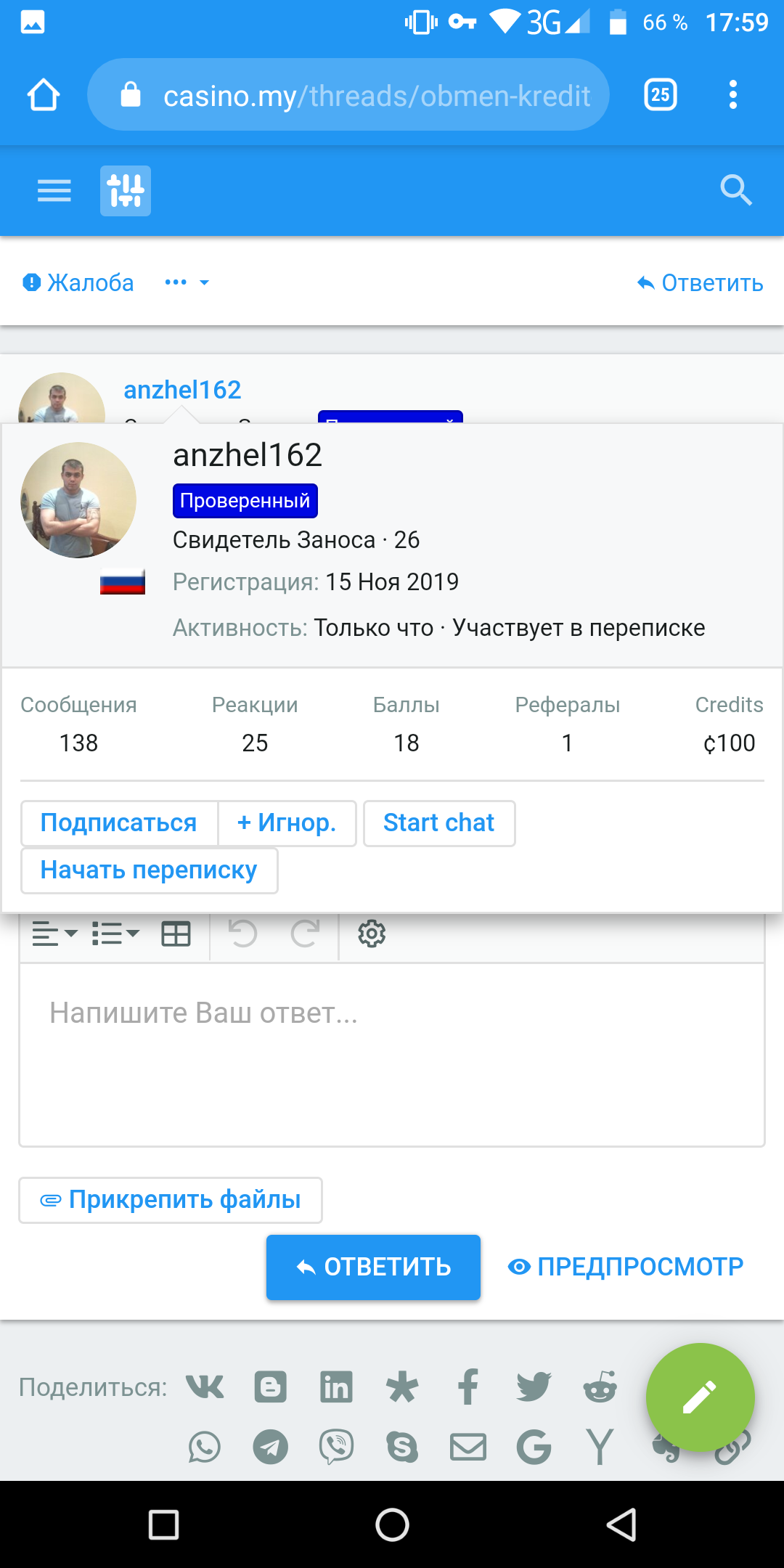Viewport: 784px width, 1568px height.
Task: Open the hamburger navigation menu
Action: 54,191
